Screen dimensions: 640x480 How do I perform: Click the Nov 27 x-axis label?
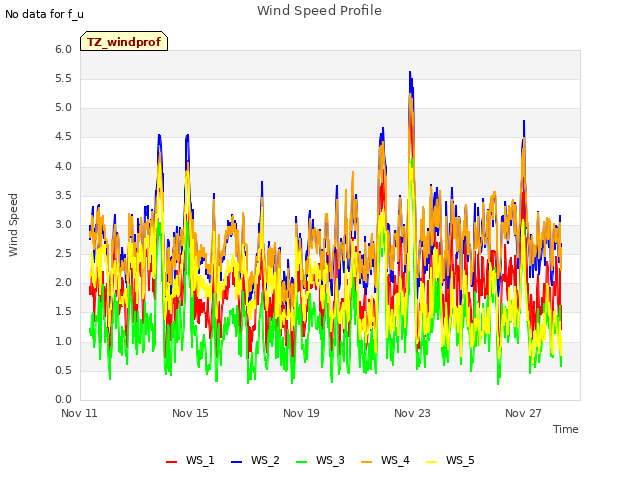(x=523, y=413)
